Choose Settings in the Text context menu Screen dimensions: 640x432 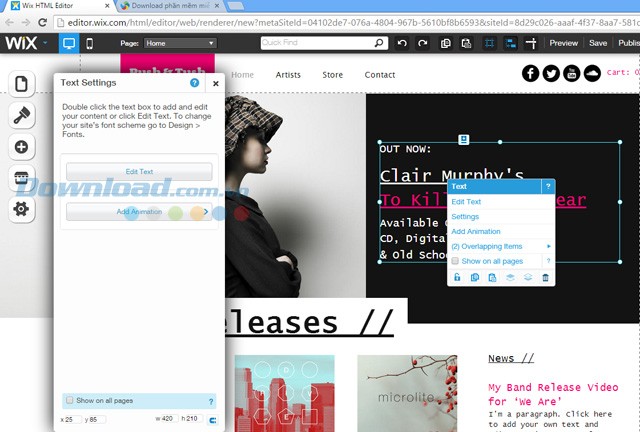tap(465, 217)
